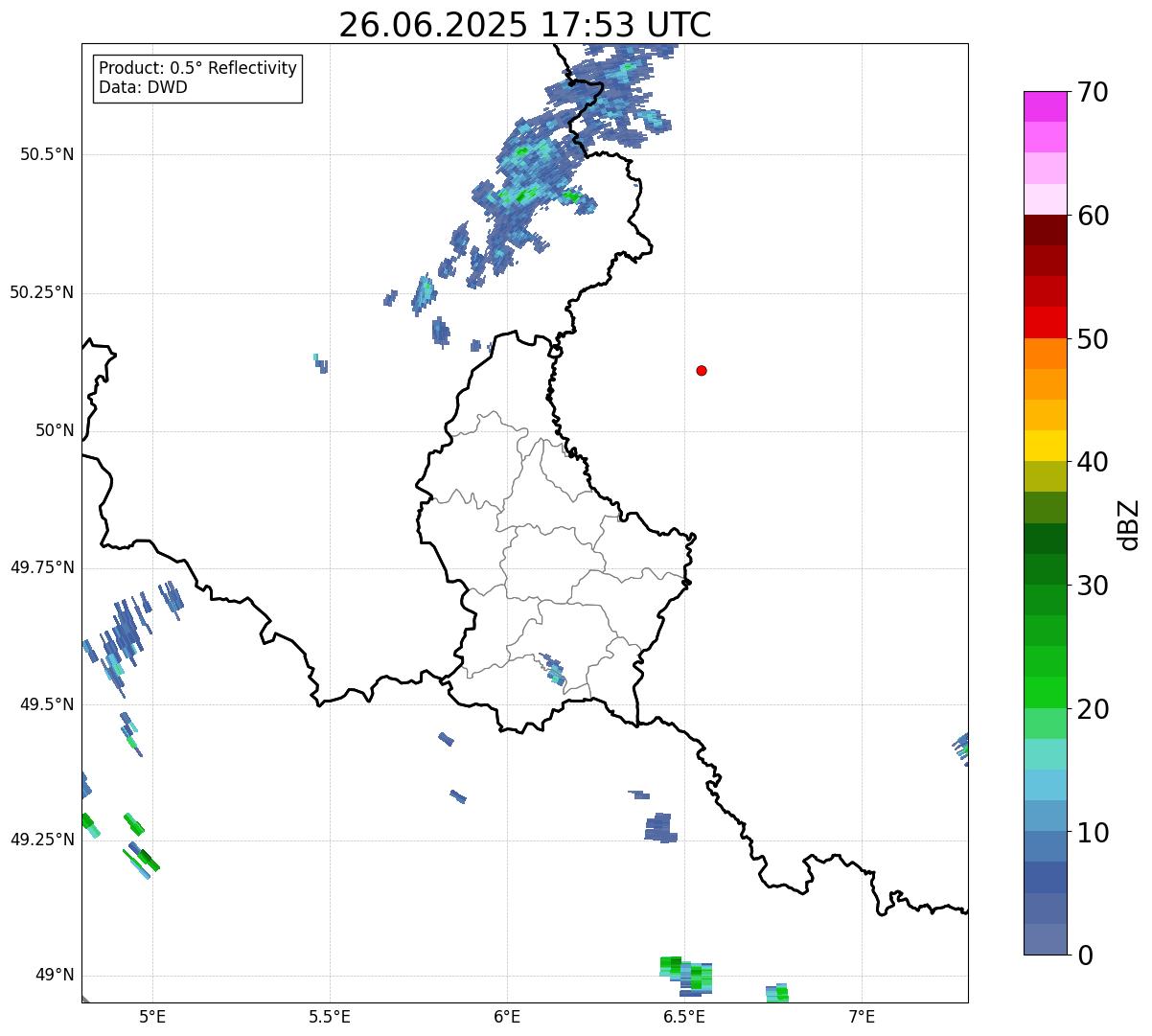Image resolution: width=1152 pixels, height=1036 pixels.
Task: Click the 7°E longitude label
Action: [862, 1016]
